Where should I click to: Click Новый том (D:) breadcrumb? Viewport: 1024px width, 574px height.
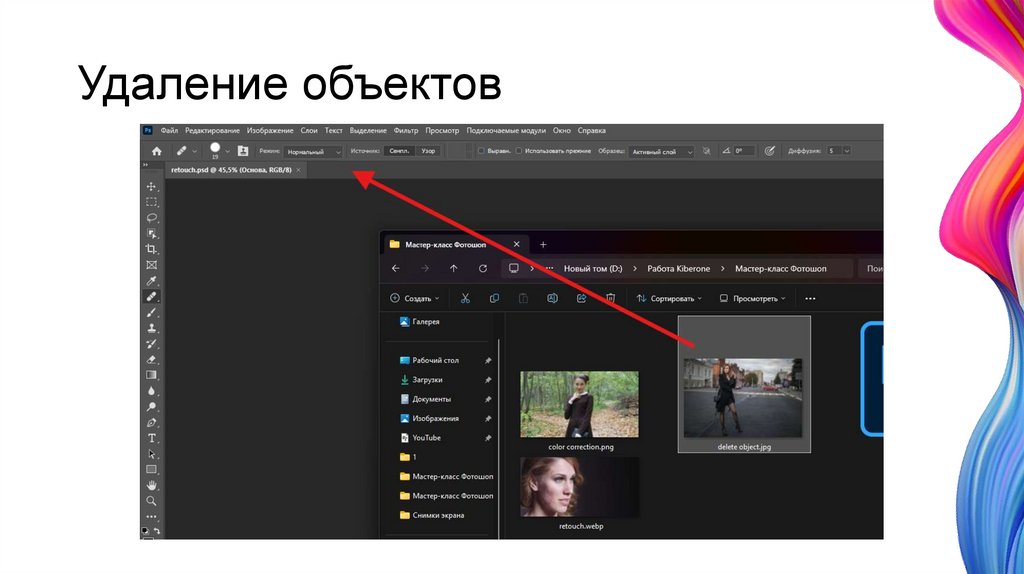[593, 268]
